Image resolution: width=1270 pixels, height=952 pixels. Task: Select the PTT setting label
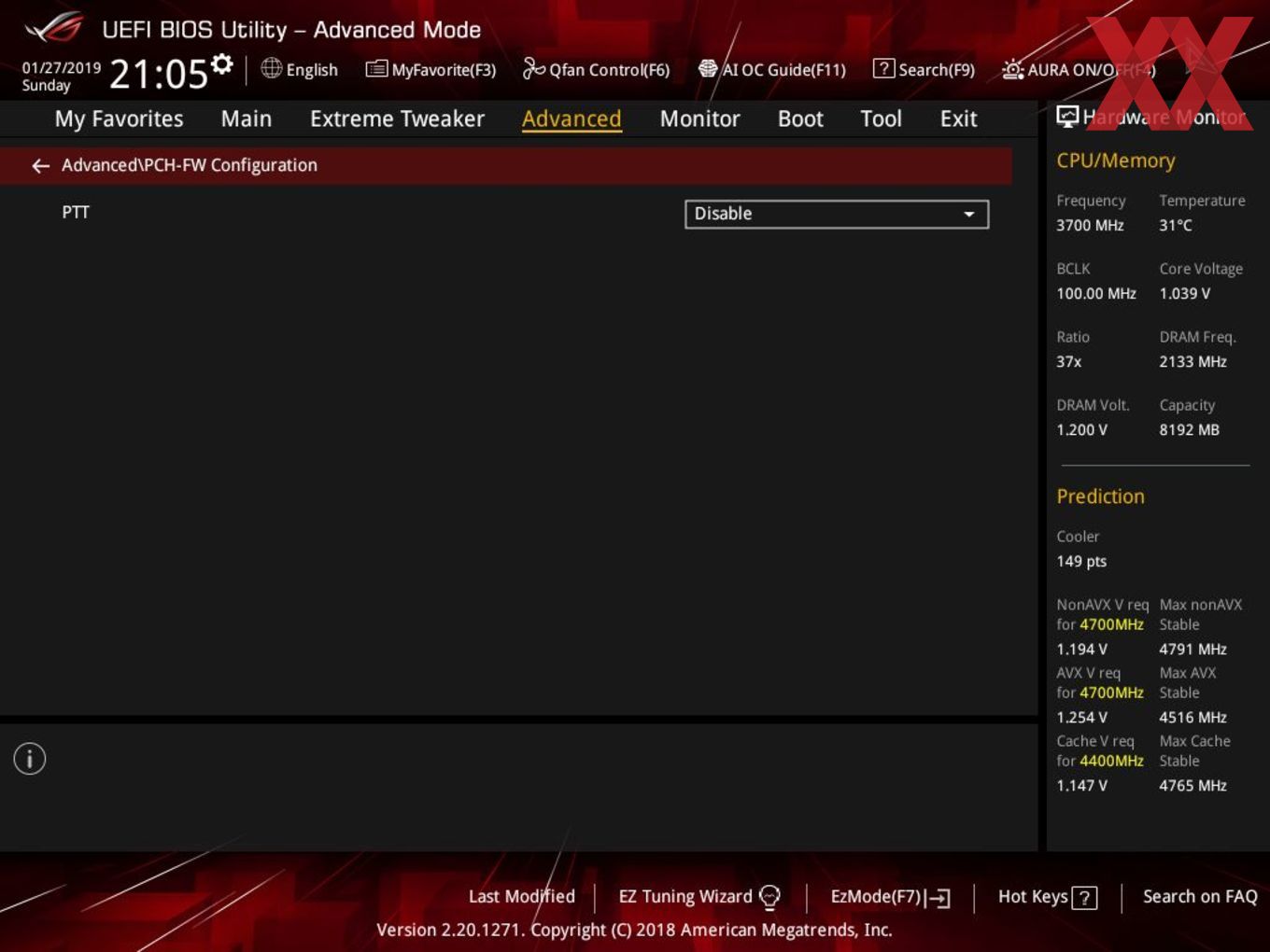(x=76, y=212)
